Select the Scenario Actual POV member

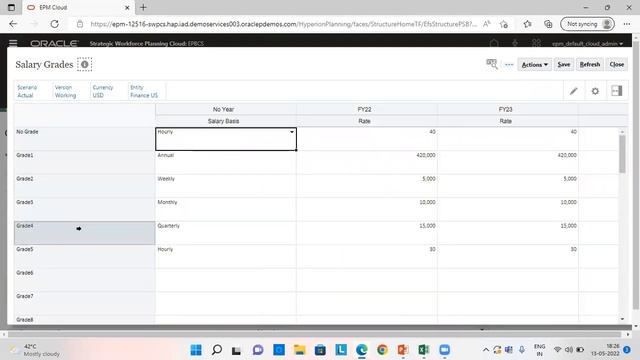tap(27, 91)
